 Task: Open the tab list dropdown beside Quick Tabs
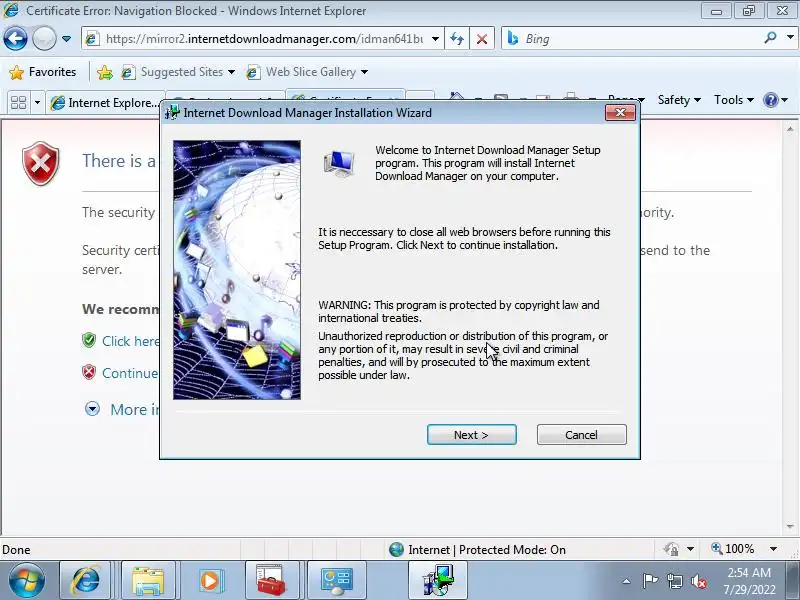pyautogui.click(x=37, y=103)
